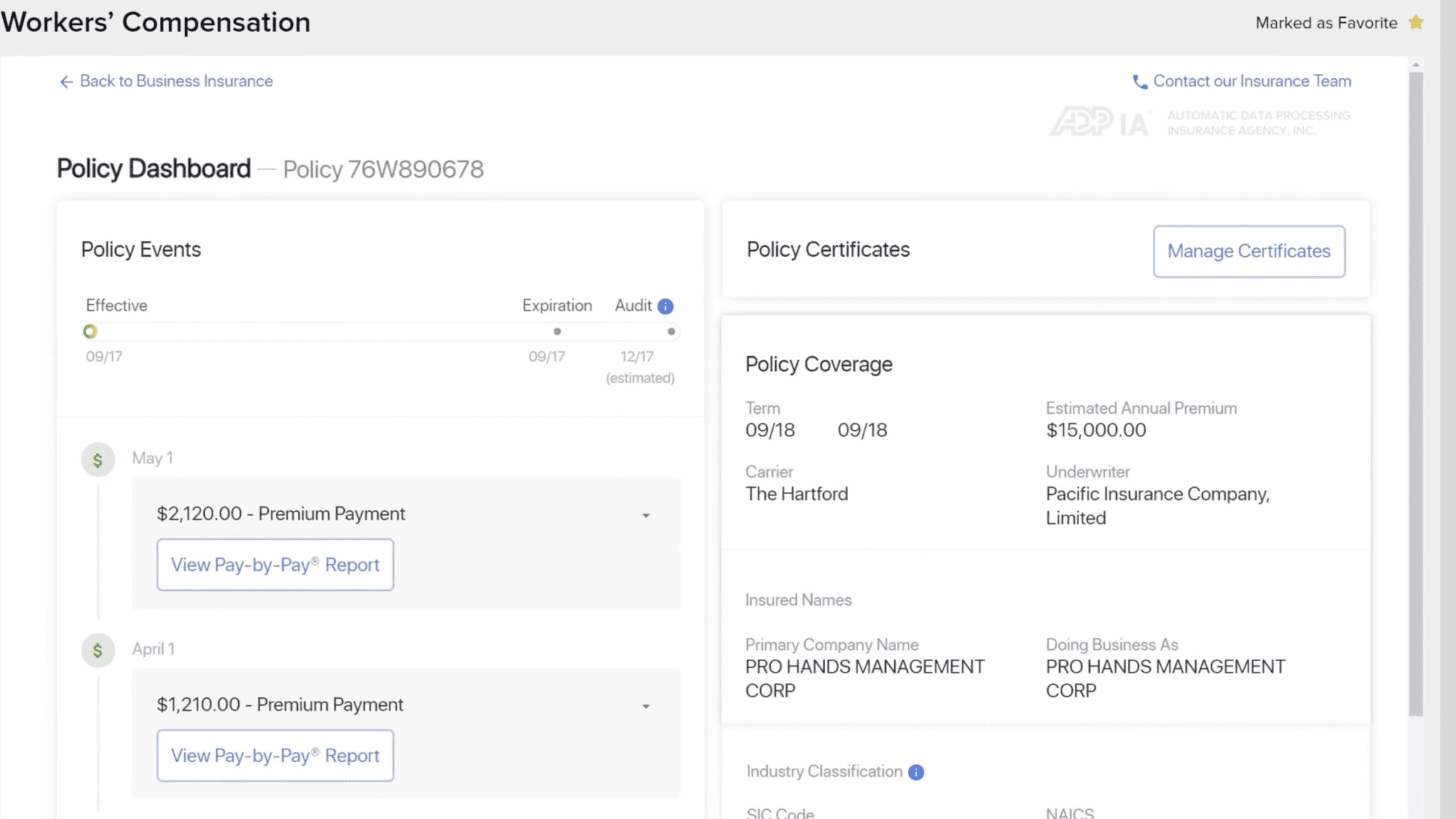Open the Industry Classification info icon
1456x819 pixels.
916,771
